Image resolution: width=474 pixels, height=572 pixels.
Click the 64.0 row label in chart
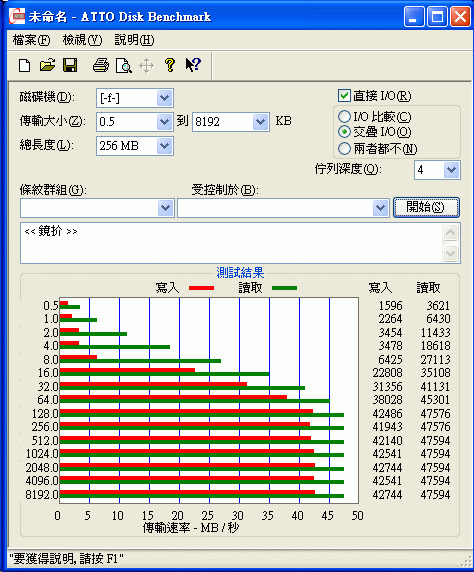coord(47,400)
